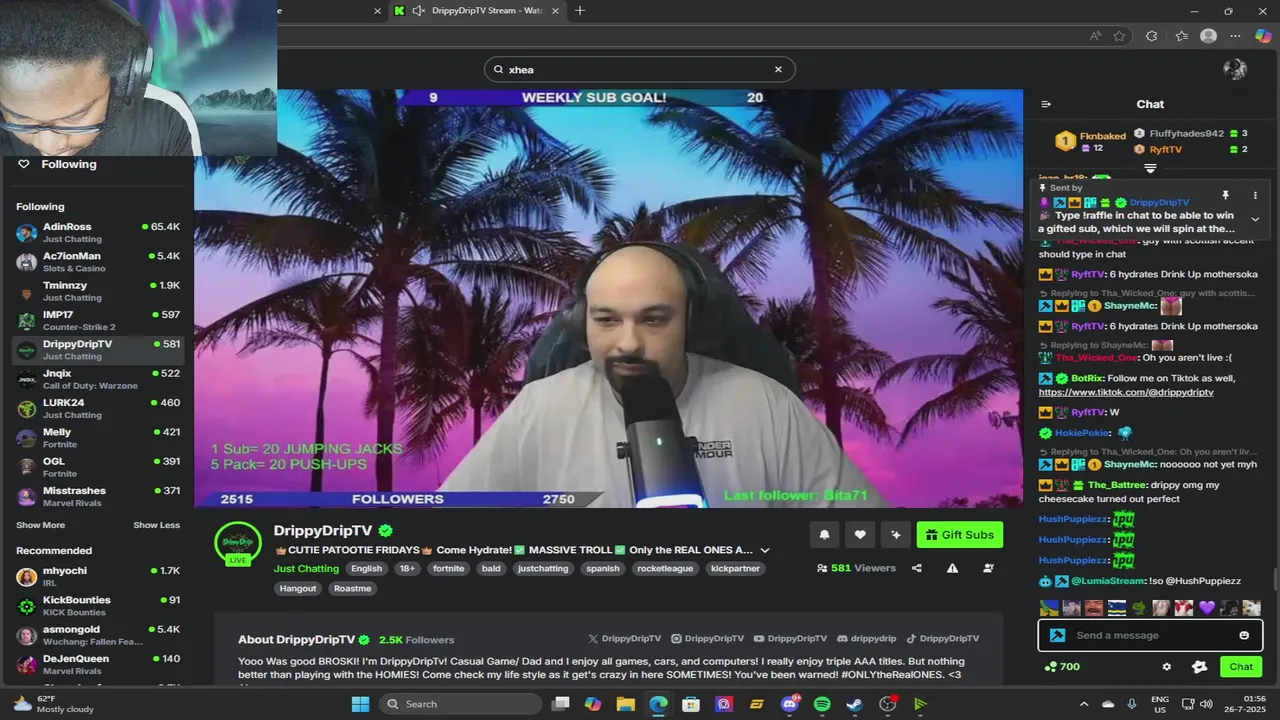
Task: Click the search field containing xhea
Action: (640, 69)
